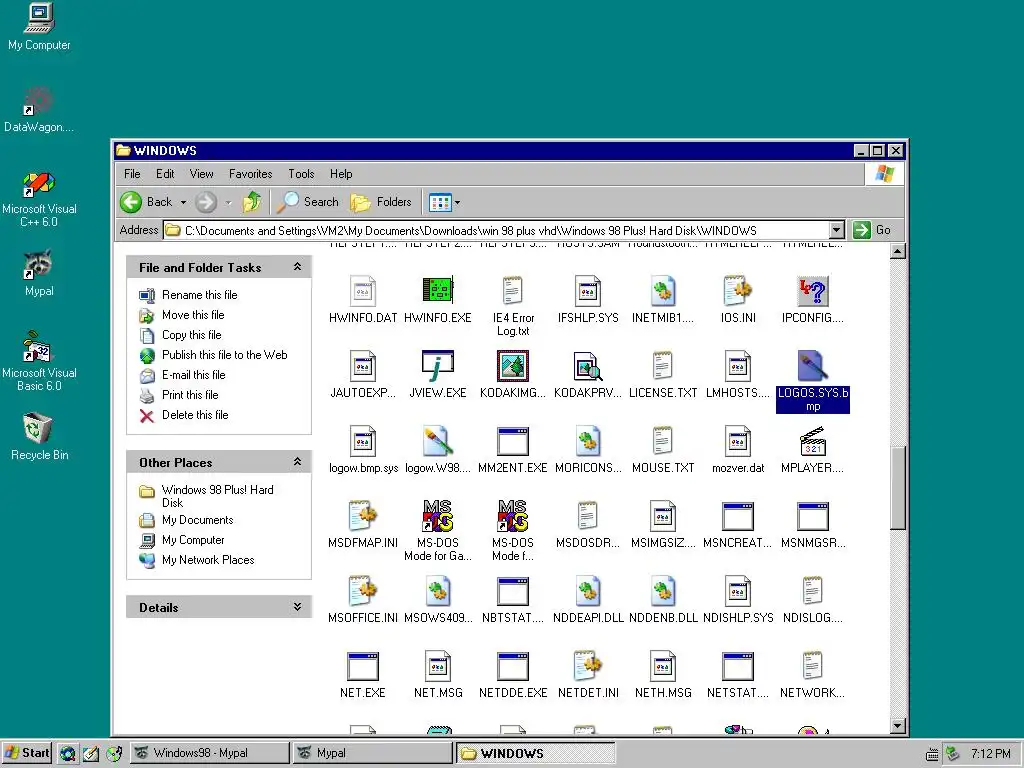Select the MPLAYER clapperboard icon
The height and width of the screenshot is (768, 1024).
pos(812,441)
